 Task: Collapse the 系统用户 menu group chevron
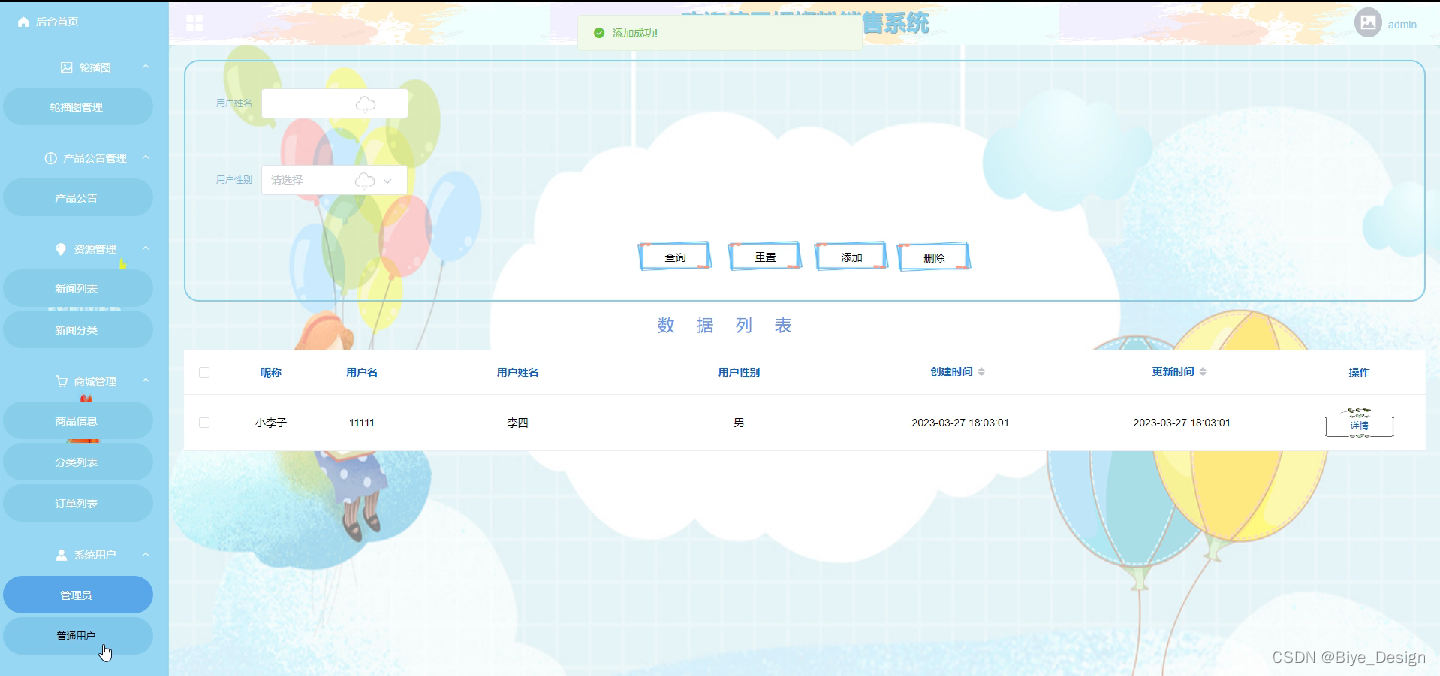pos(146,554)
